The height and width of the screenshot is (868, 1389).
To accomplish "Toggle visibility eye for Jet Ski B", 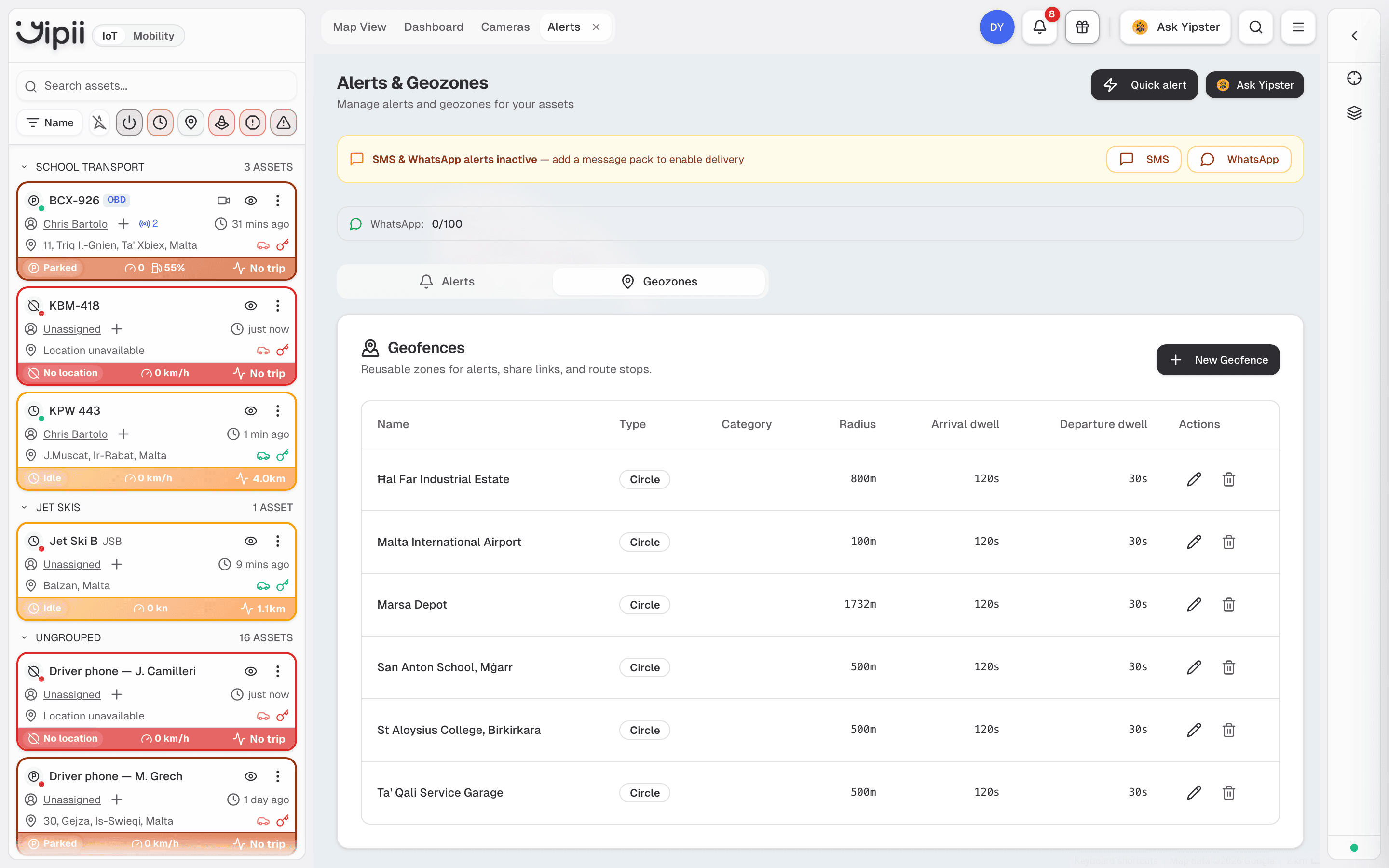I will [251, 542].
